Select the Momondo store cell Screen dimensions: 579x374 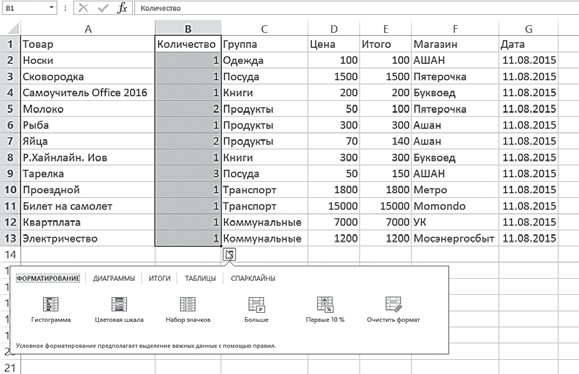click(455, 206)
